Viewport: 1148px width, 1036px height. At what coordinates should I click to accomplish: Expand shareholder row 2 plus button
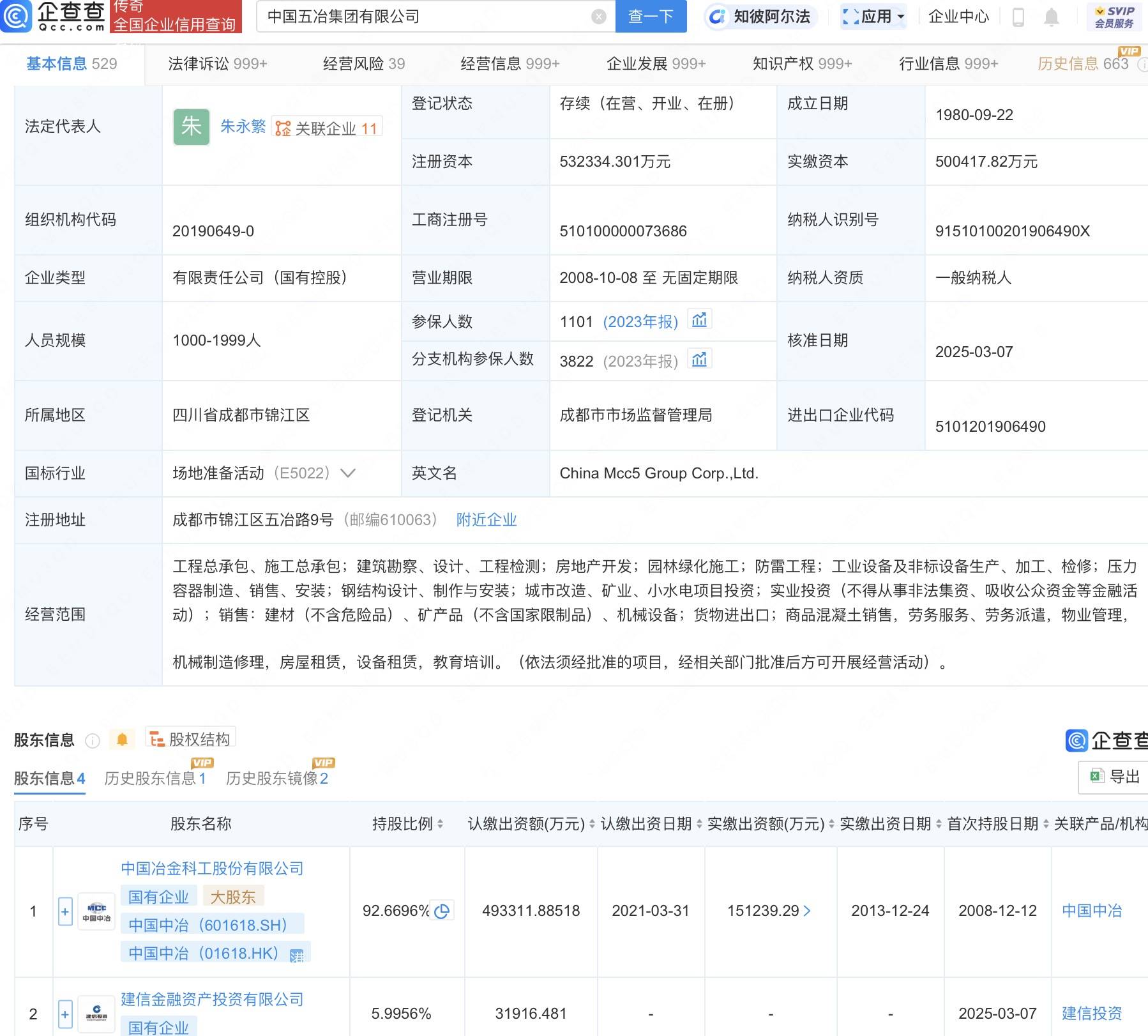point(65,1014)
